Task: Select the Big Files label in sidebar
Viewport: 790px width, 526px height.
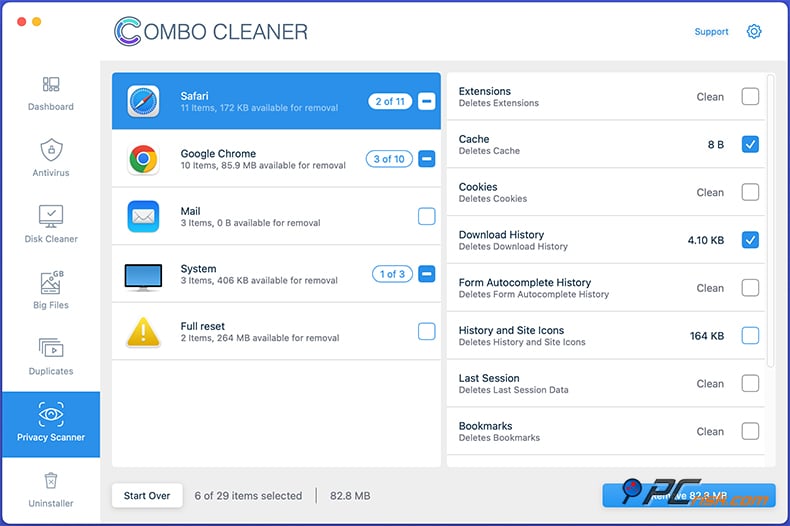Action: (51, 305)
